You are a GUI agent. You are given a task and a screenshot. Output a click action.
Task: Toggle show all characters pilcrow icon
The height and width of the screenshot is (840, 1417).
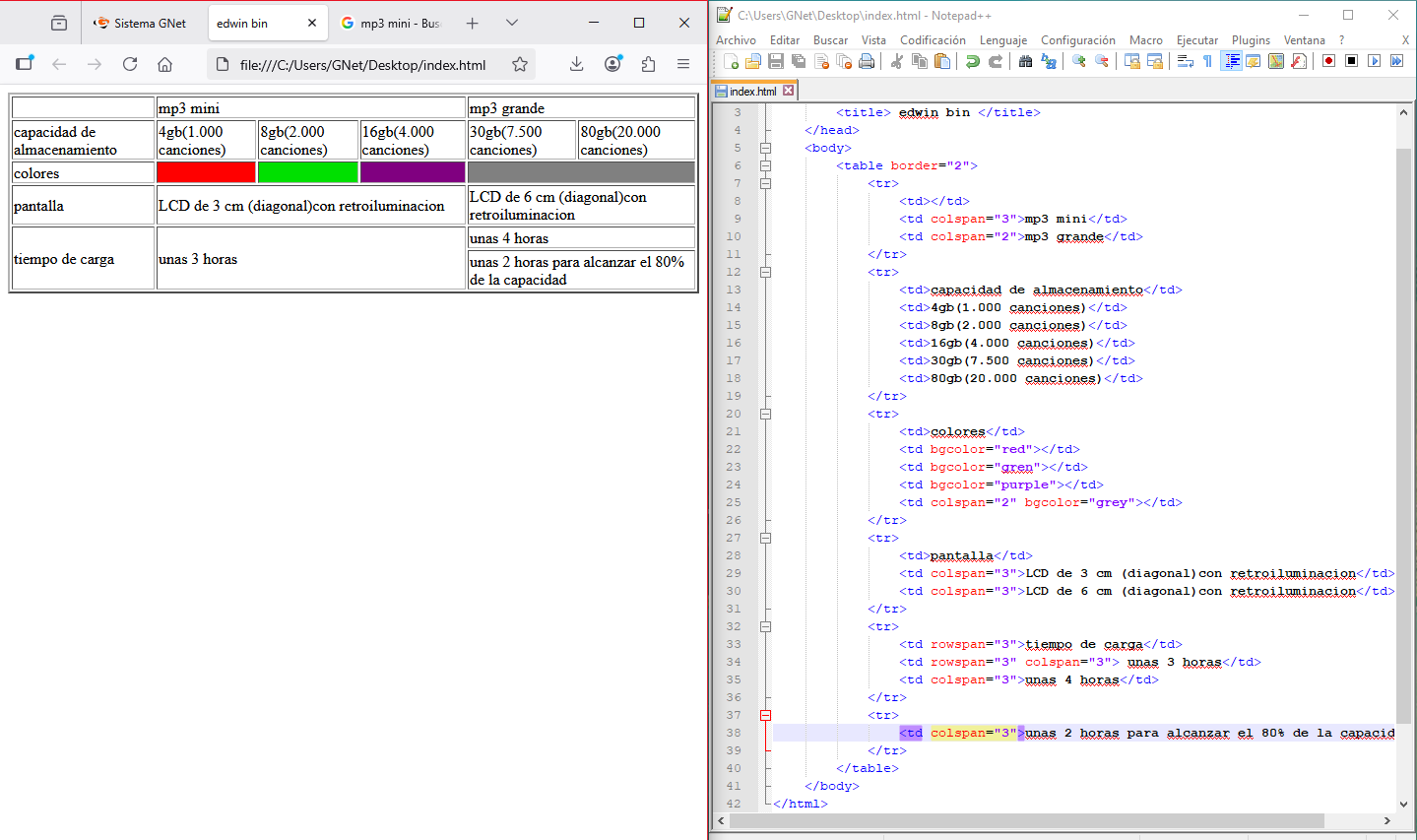coord(1207,61)
